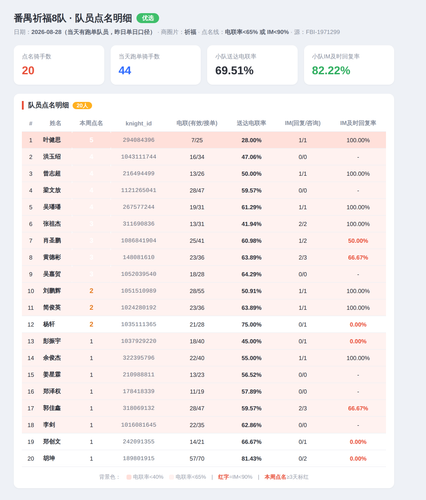Viewport: 426px width, 500px height.
Task: Click knight_id 216494499
Action: pos(139,173)
